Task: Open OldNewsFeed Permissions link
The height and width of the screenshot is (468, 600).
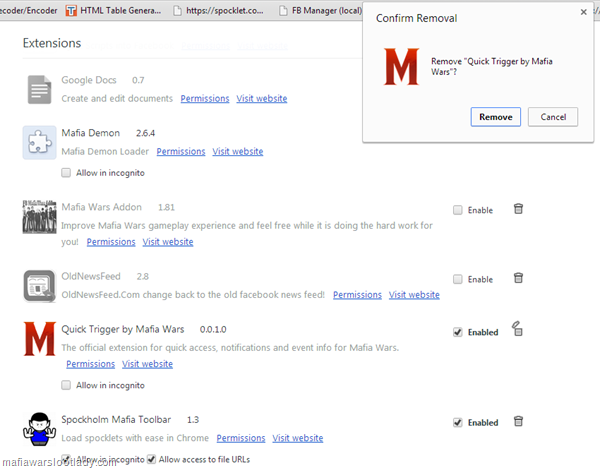Action: click(357, 295)
